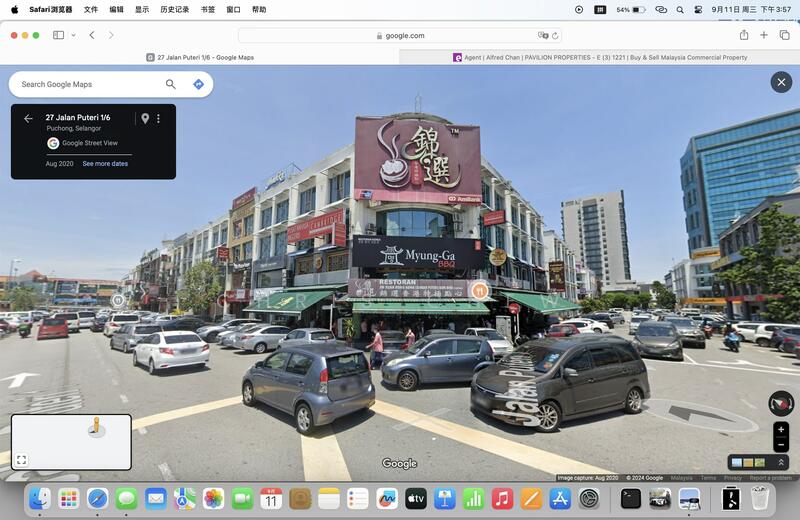Open Apple TV from the Dock
Image resolution: width=800 pixels, height=520 pixels.
[x=416, y=499]
